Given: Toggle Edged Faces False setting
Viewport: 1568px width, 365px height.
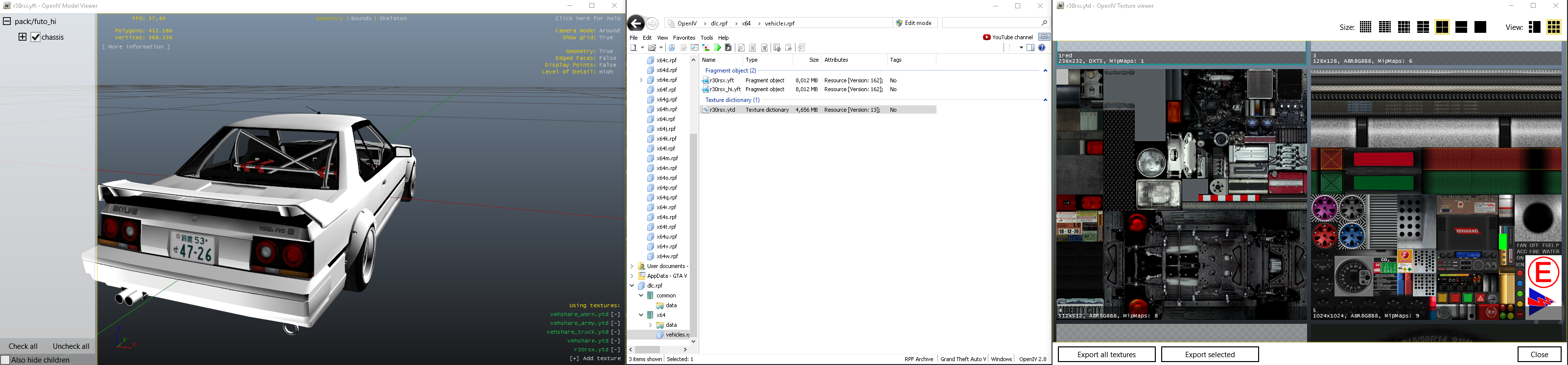Looking at the screenshot, I should pyautogui.click(x=585, y=58).
